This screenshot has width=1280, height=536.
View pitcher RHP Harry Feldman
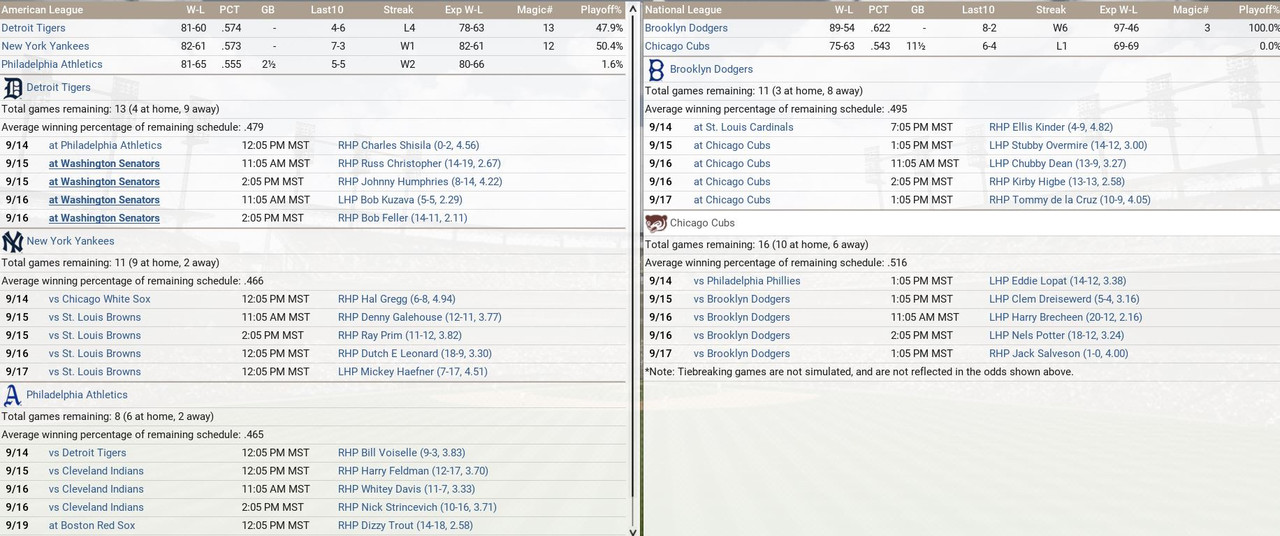click(x=413, y=471)
